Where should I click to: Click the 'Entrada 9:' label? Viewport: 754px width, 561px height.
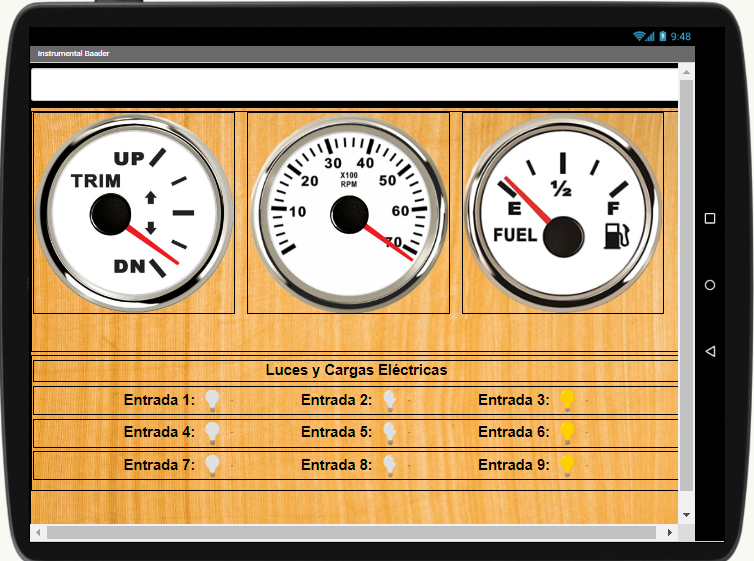pos(514,465)
